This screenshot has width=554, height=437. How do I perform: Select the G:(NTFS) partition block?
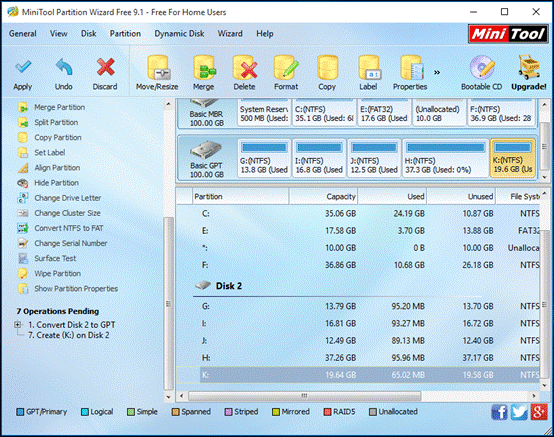(x=264, y=158)
